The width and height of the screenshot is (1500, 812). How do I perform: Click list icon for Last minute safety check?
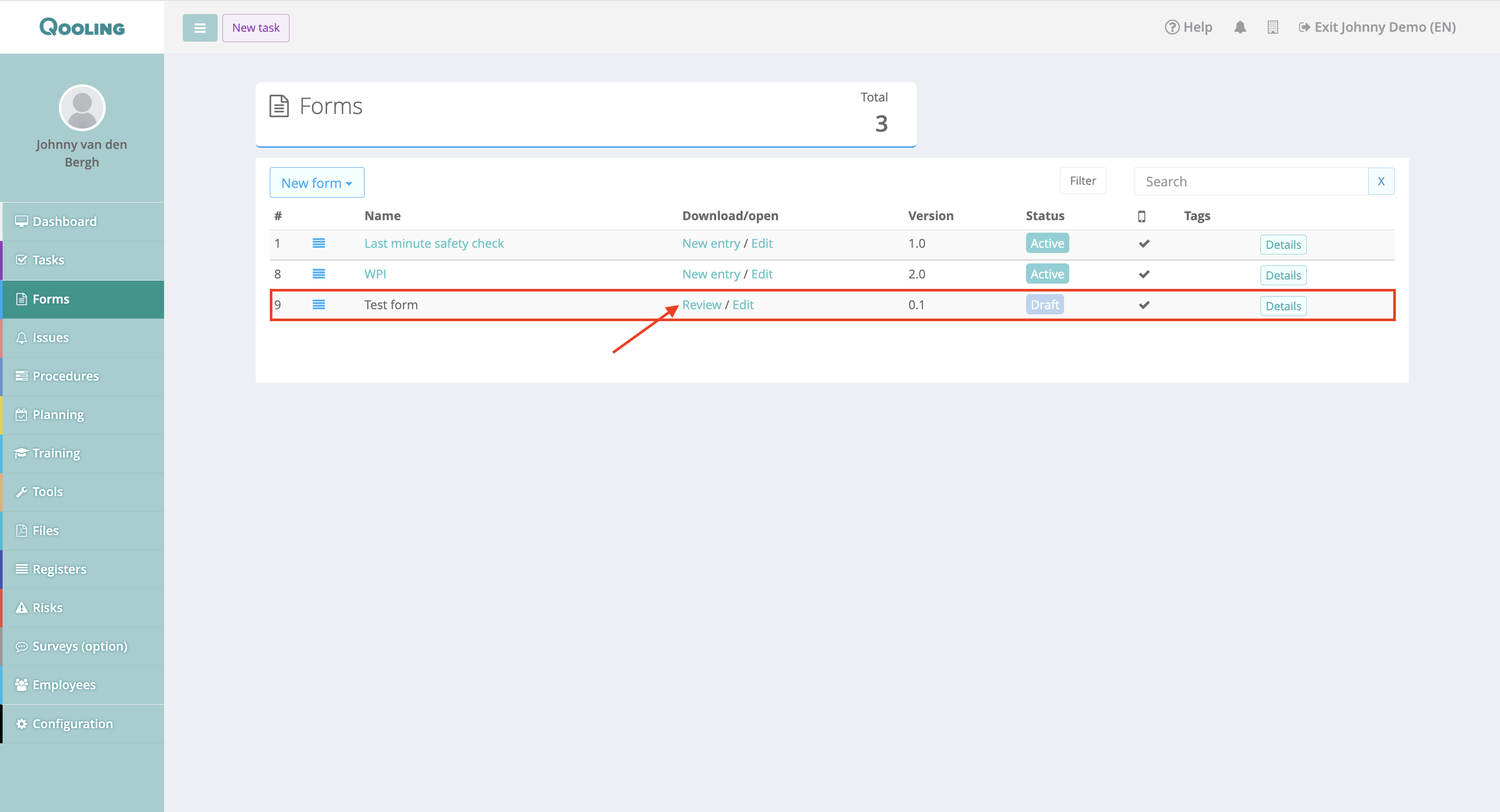(319, 243)
